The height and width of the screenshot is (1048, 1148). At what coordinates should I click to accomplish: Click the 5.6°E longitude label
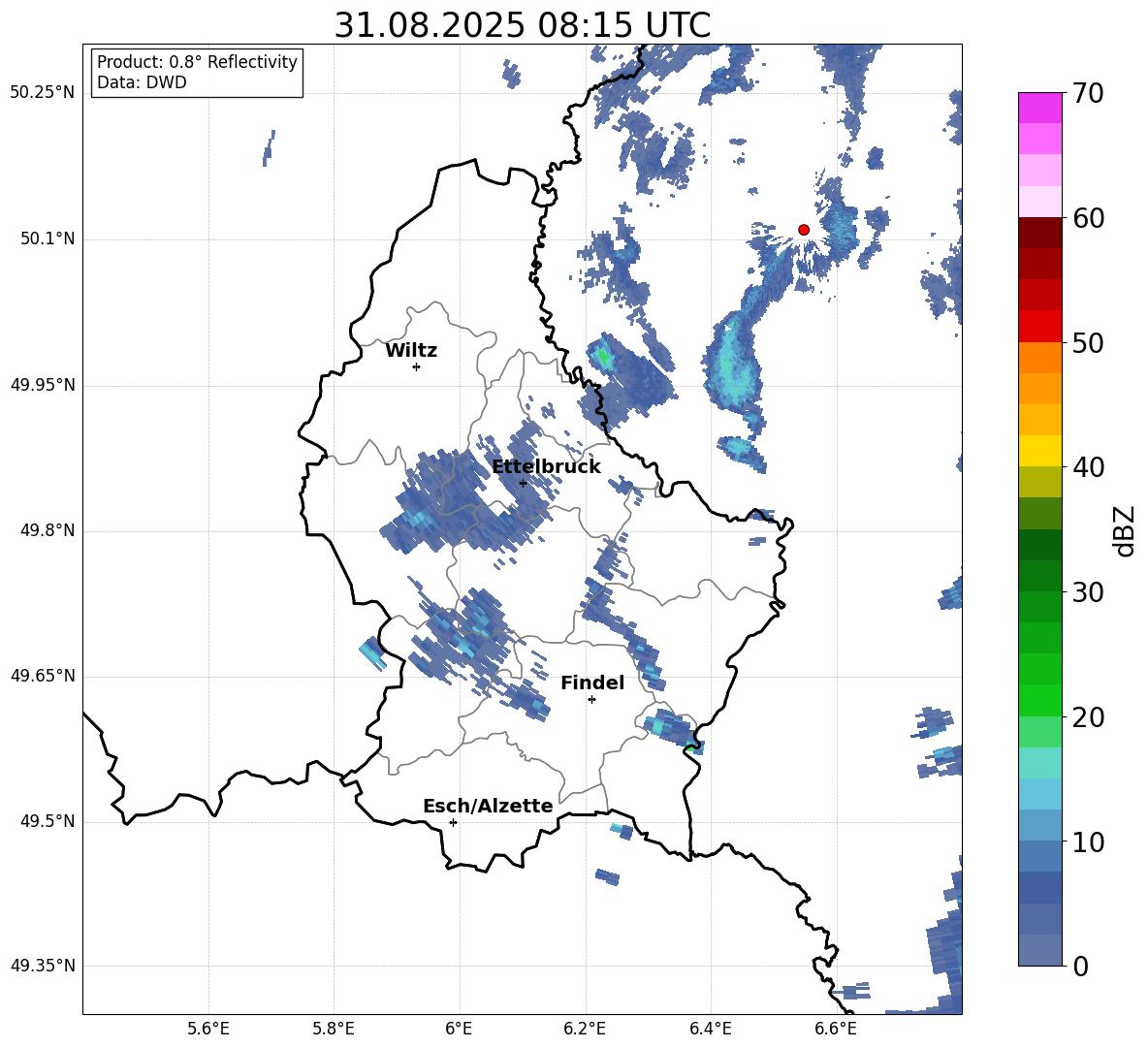(x=208, y=1029)
